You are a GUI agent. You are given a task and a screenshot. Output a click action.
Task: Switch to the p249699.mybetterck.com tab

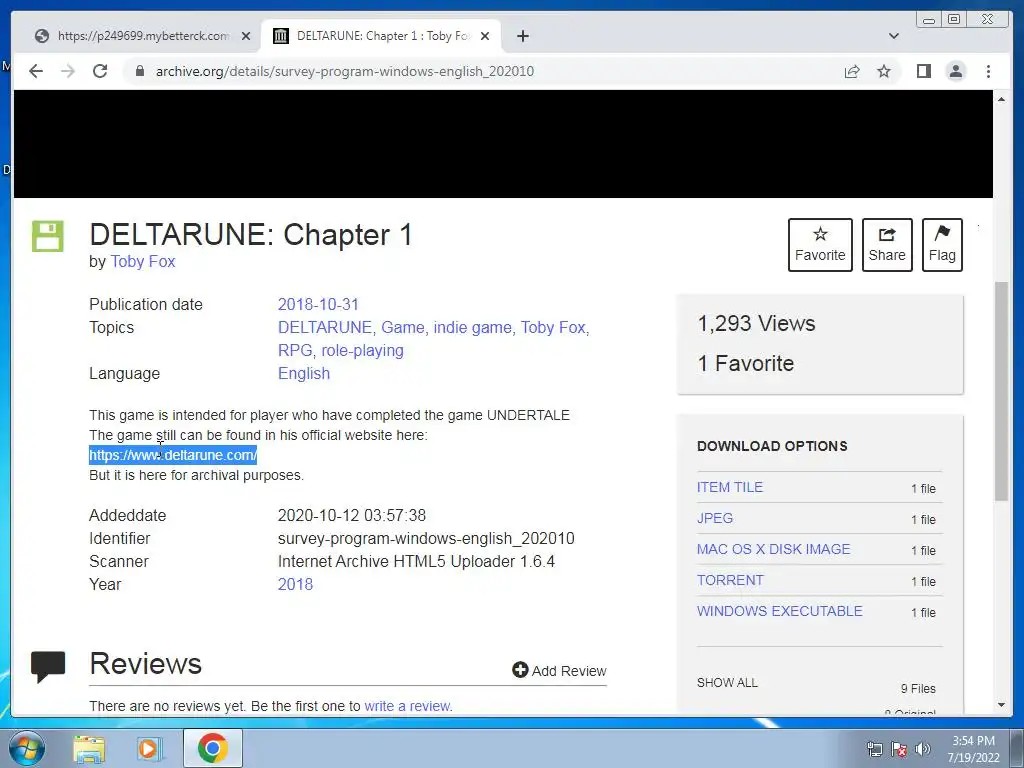[144, 36]
